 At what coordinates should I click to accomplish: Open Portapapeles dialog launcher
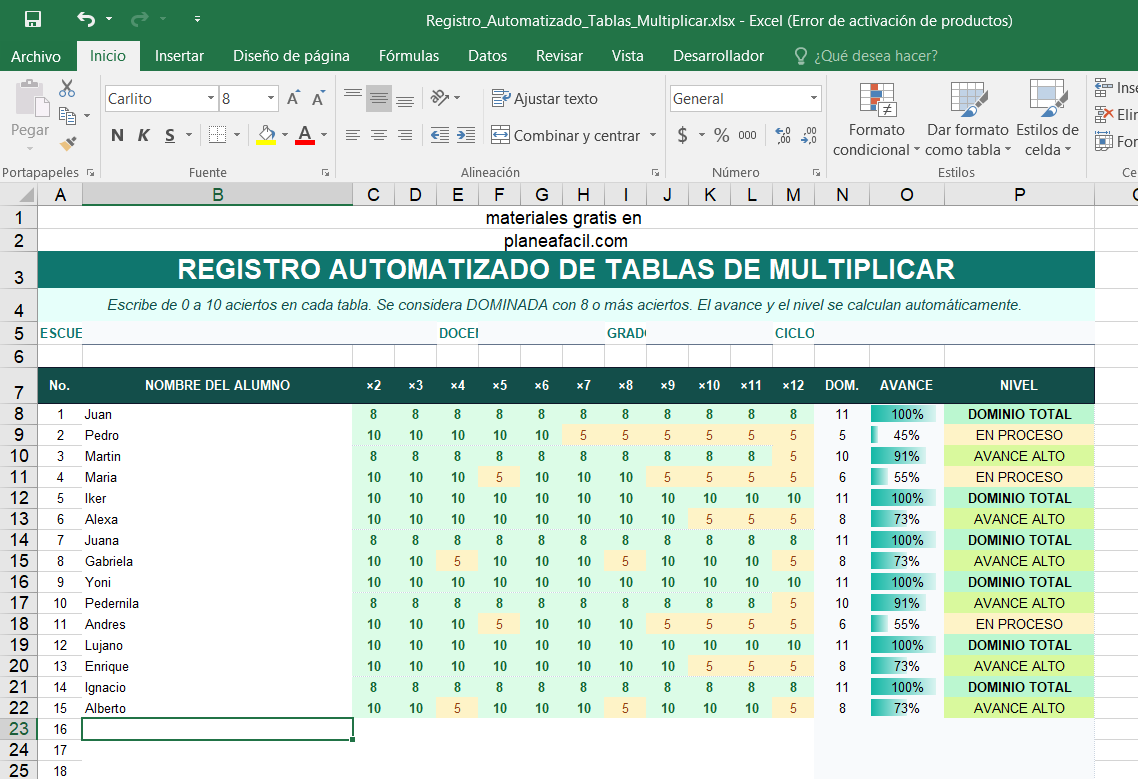(x=90, y=173)
